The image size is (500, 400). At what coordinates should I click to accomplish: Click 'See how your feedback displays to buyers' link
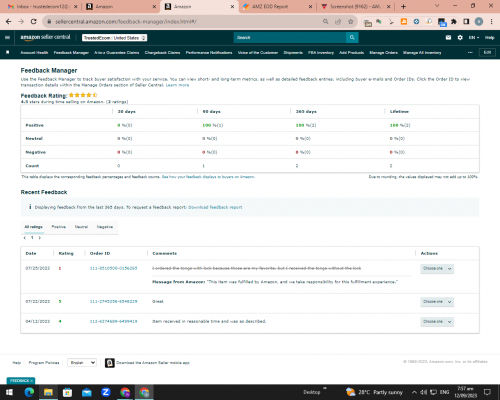pyautogui.click(x=208, y=177)
